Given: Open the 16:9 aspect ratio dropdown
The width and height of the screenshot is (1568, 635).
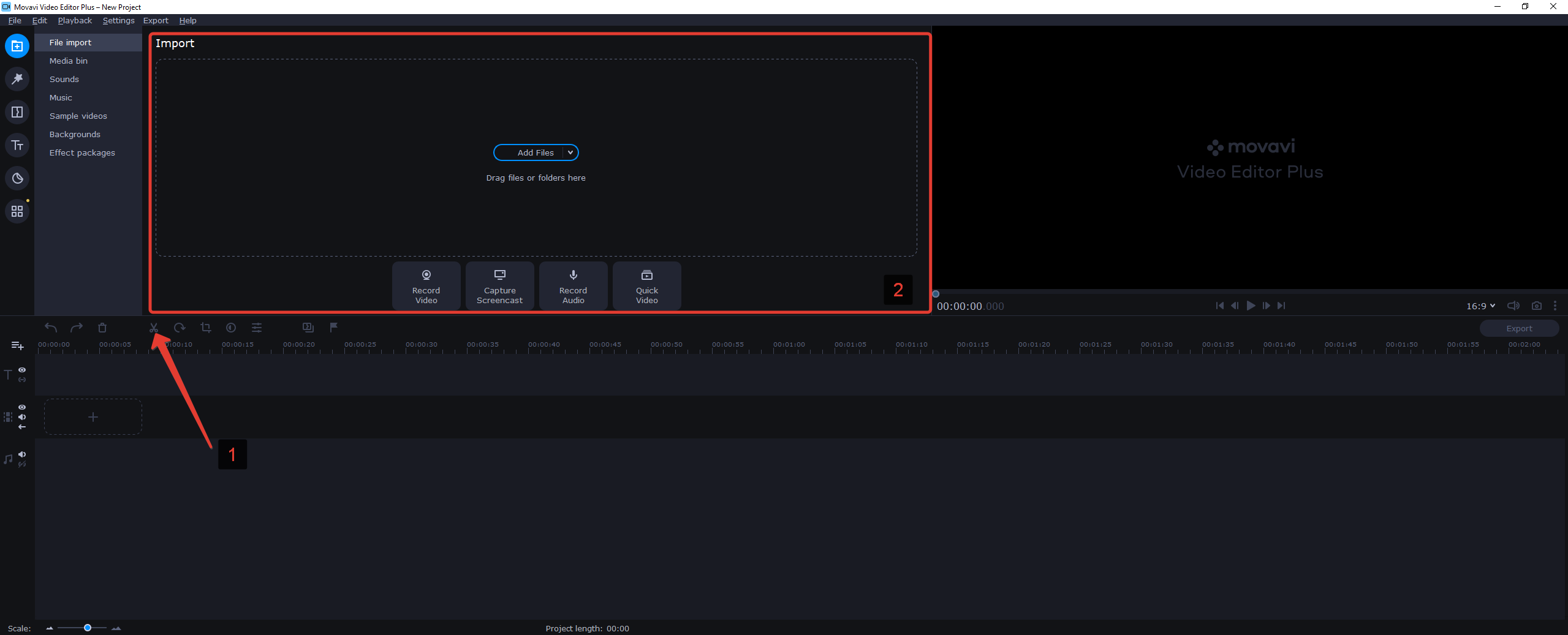Looking at the screenshot, I should [1480, 306].
